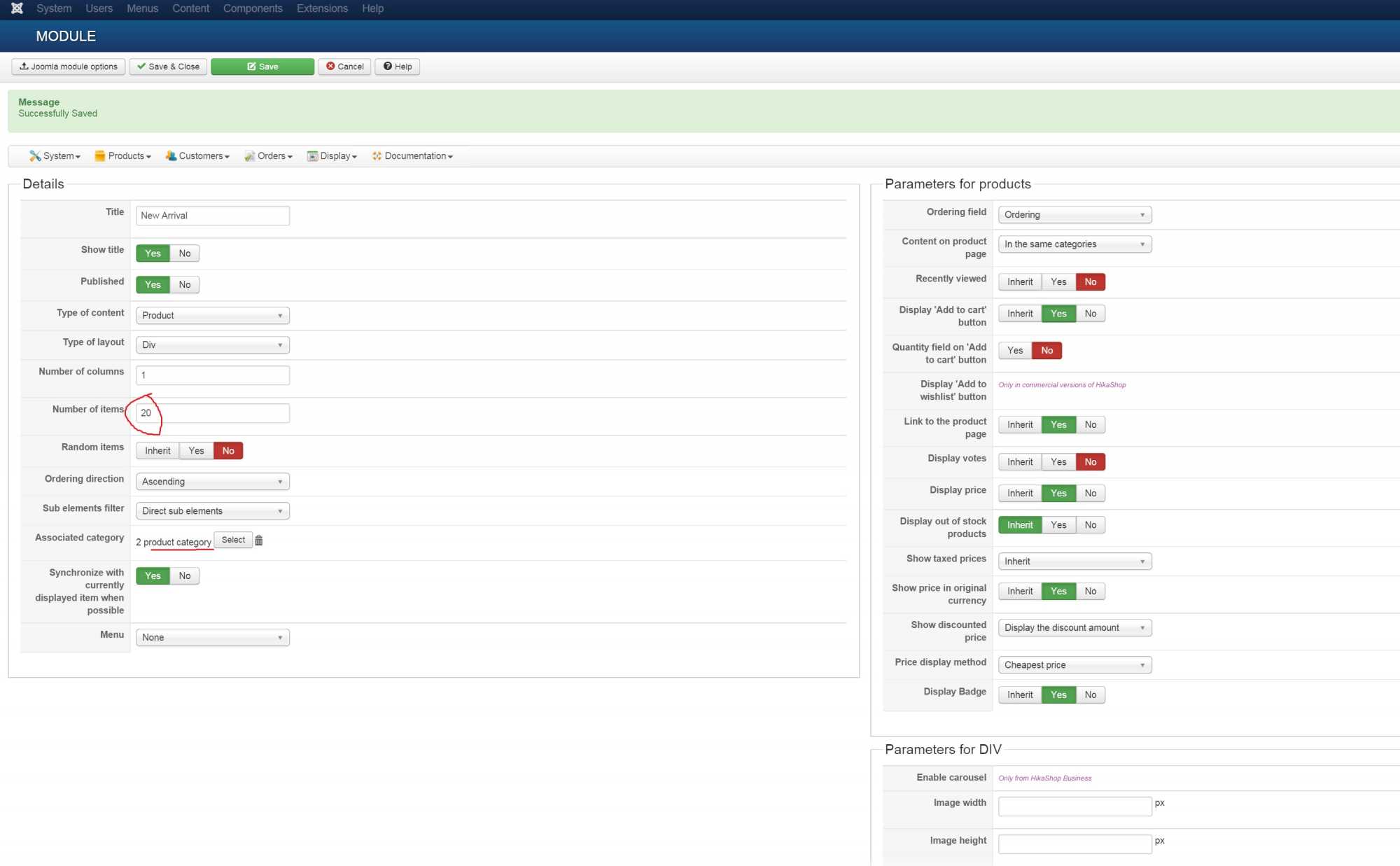Open the Extensions top menu
This screenshot has width=1400, height=866.
pos(322,8)
